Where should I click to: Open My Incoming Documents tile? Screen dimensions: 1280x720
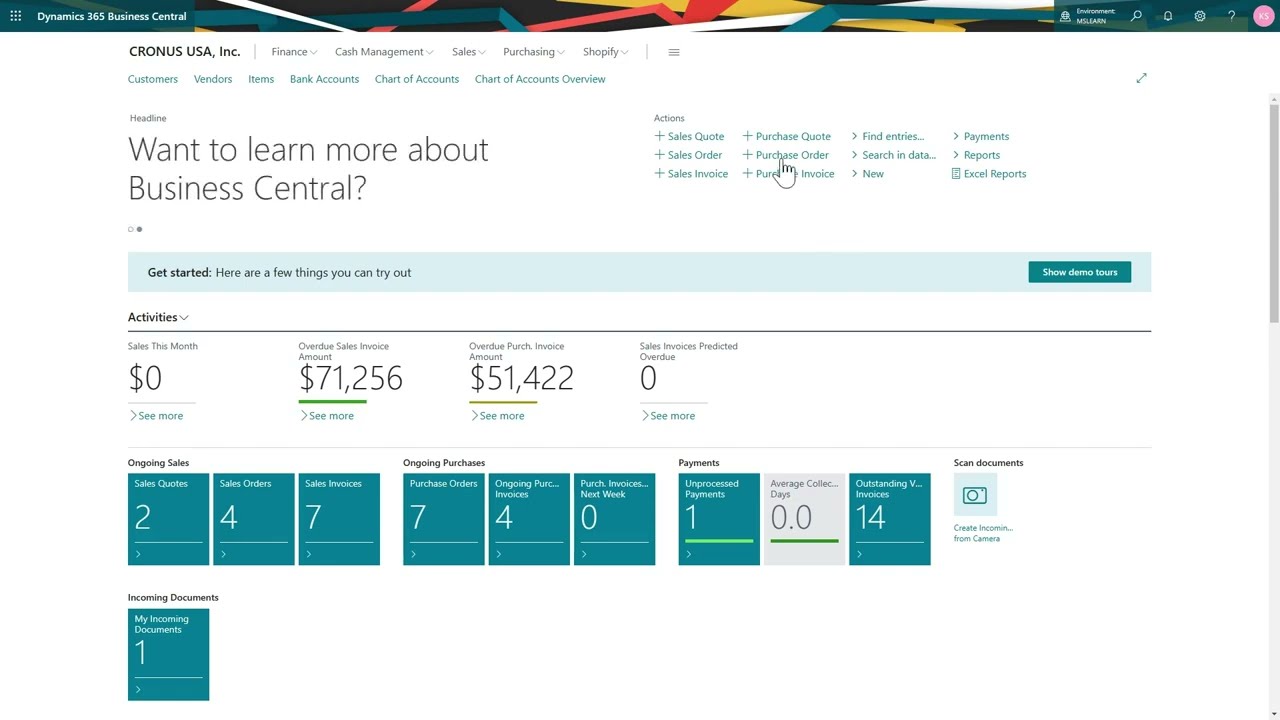(168, 654)
